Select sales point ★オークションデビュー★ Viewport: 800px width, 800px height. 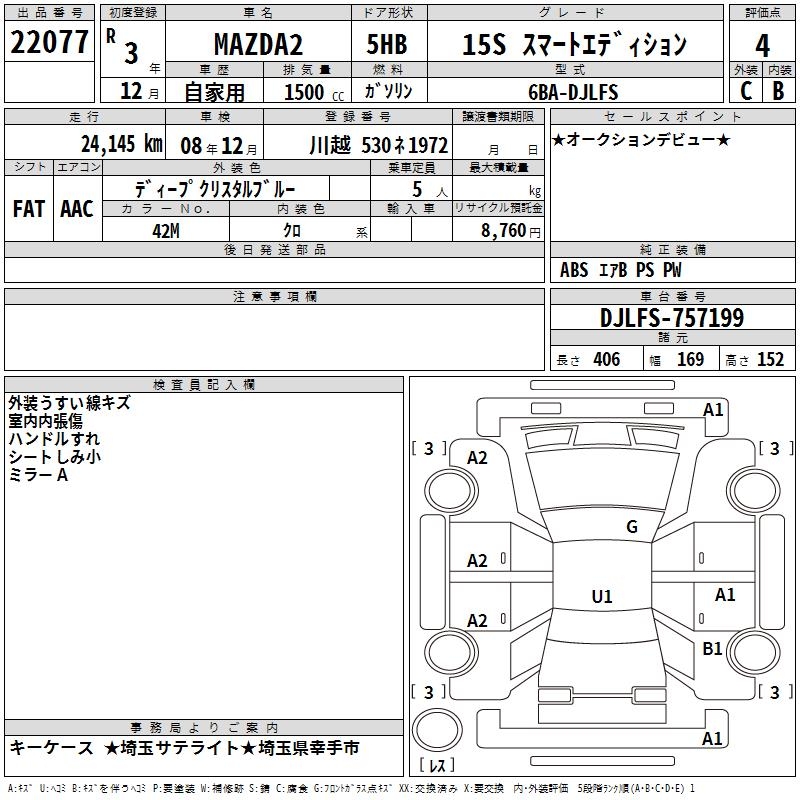(x=641, y=139)
